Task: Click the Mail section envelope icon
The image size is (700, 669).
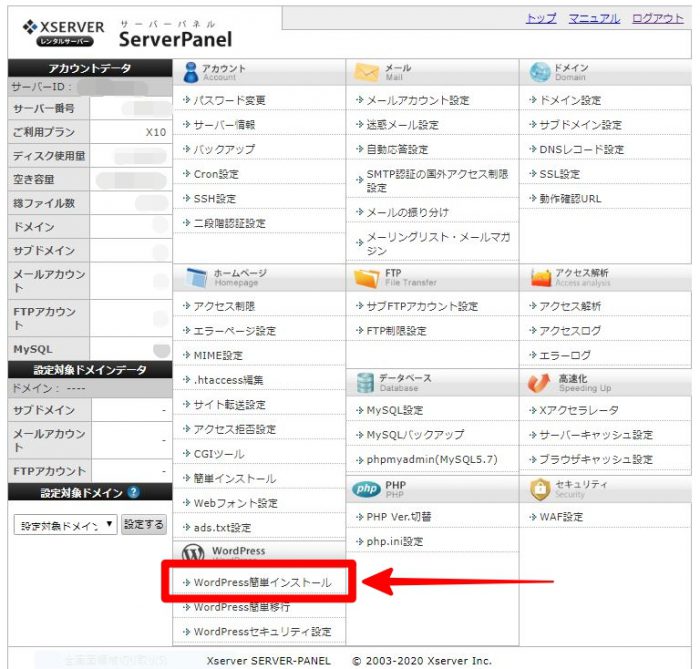Action: [366, 72]
